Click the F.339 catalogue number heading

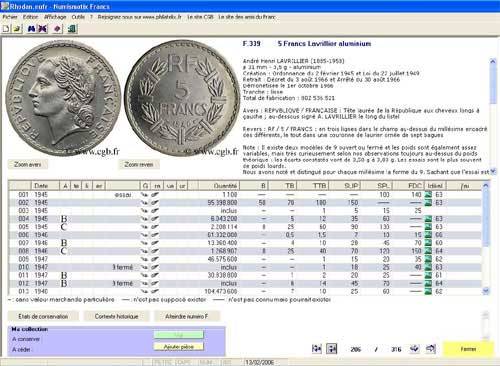point(251,44)
